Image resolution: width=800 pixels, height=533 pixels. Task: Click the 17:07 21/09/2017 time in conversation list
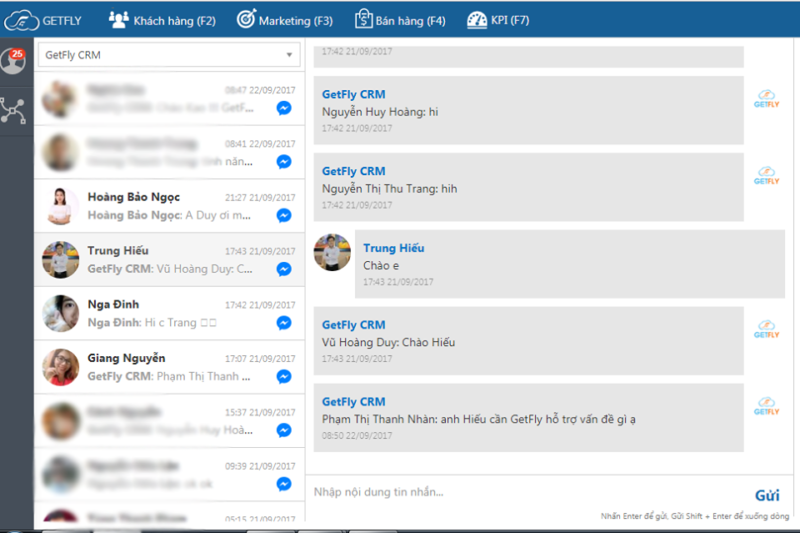coord(260,359)
